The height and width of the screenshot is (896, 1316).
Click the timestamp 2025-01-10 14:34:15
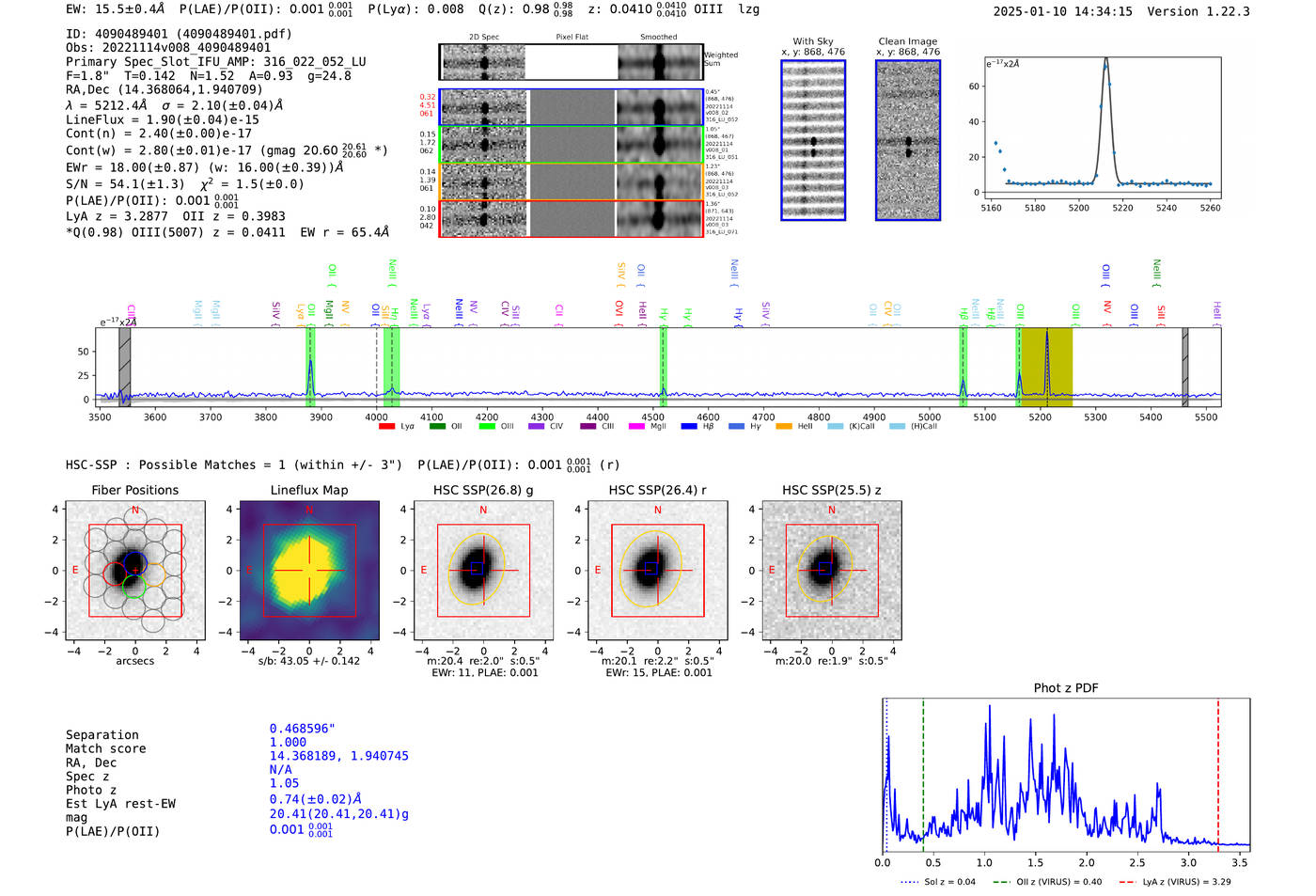click(1063, 12)
